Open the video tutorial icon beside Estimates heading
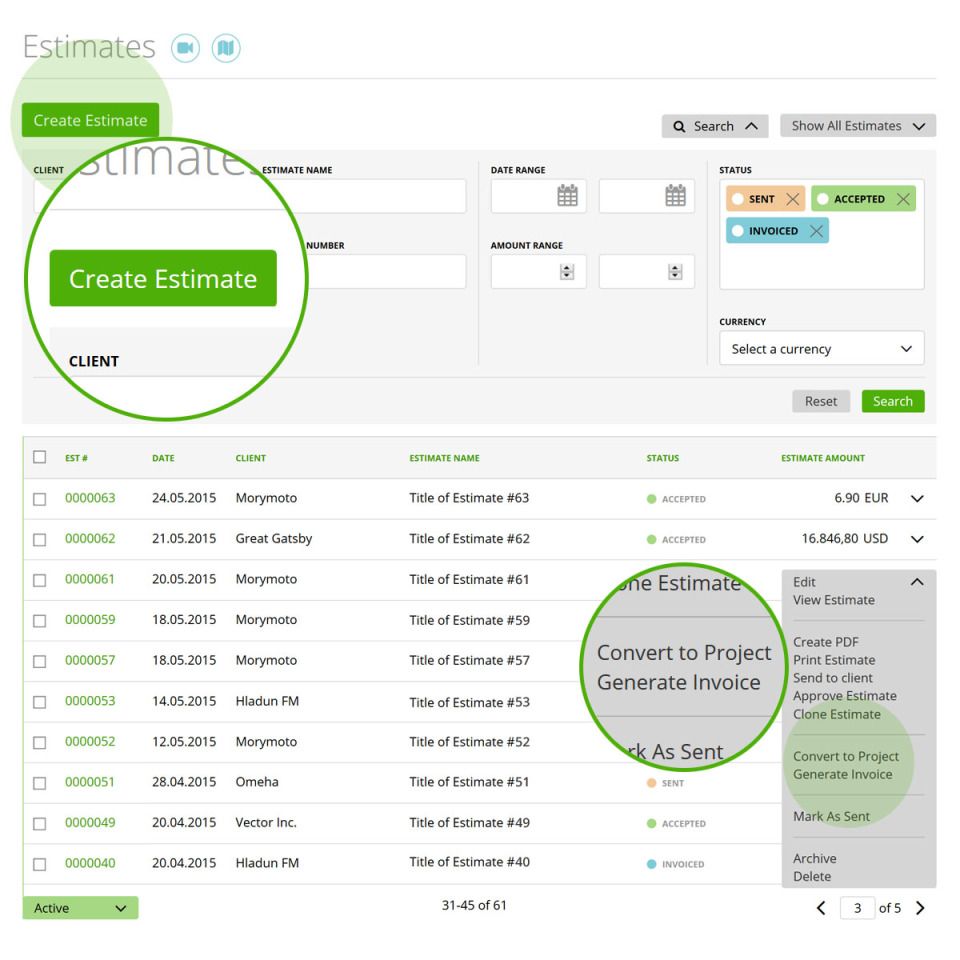This screenshot has height=960, width=960. [x=184, y=46]
